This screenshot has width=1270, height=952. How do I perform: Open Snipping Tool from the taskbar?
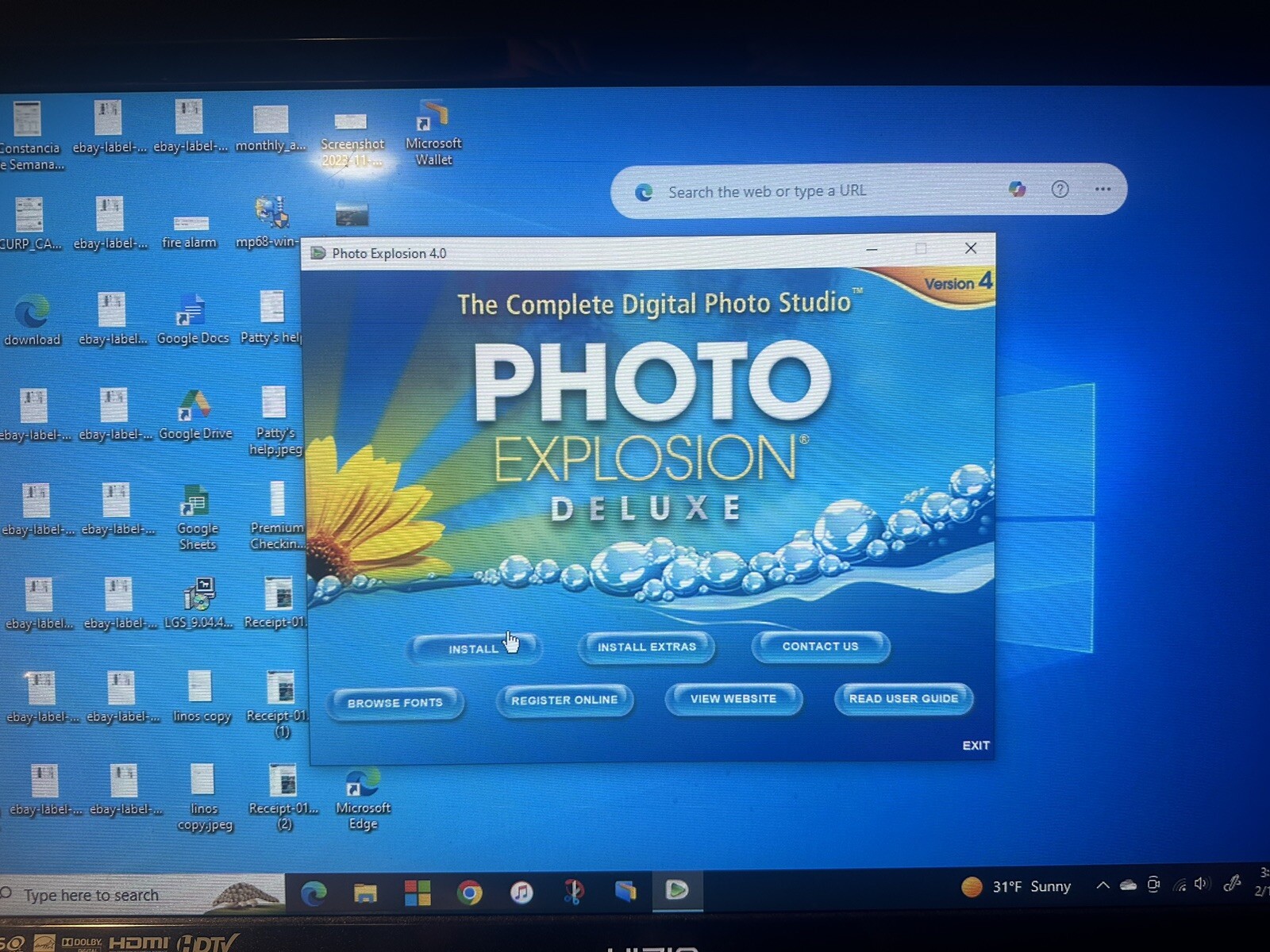(573, 891)
